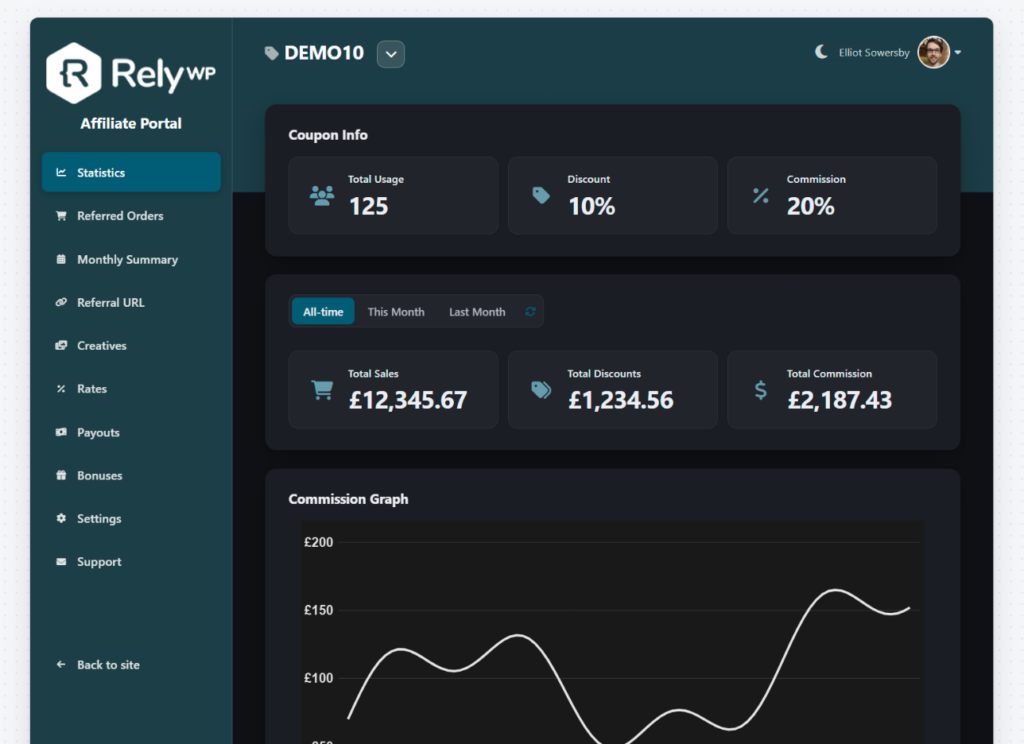
Task: Open the Bonuses page
Action: 131,475
